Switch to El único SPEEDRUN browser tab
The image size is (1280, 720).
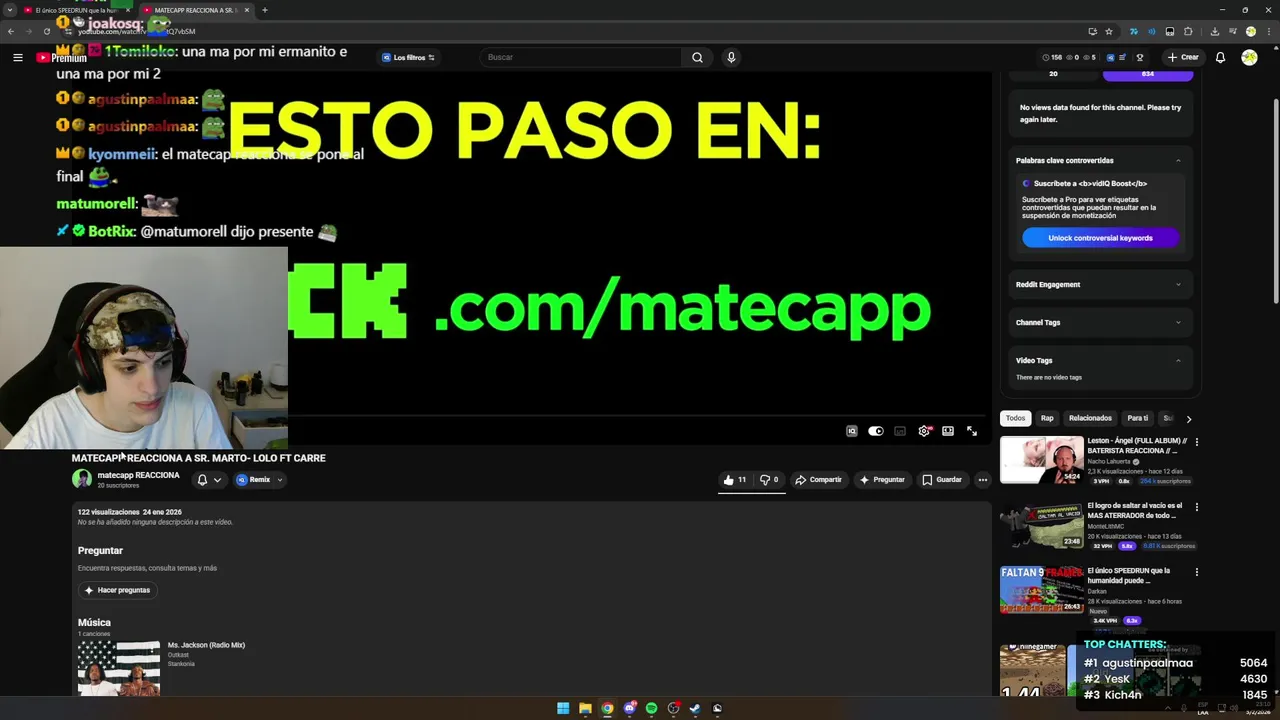tap(77, 10)
